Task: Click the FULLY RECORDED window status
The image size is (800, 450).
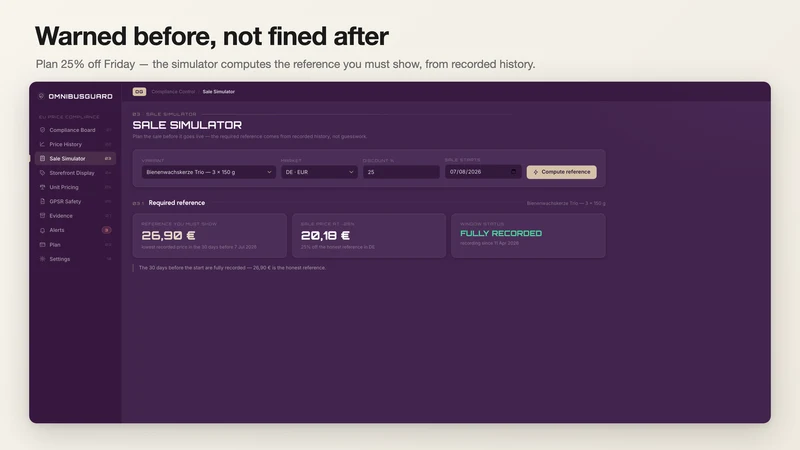Action: tap(501, 233)
